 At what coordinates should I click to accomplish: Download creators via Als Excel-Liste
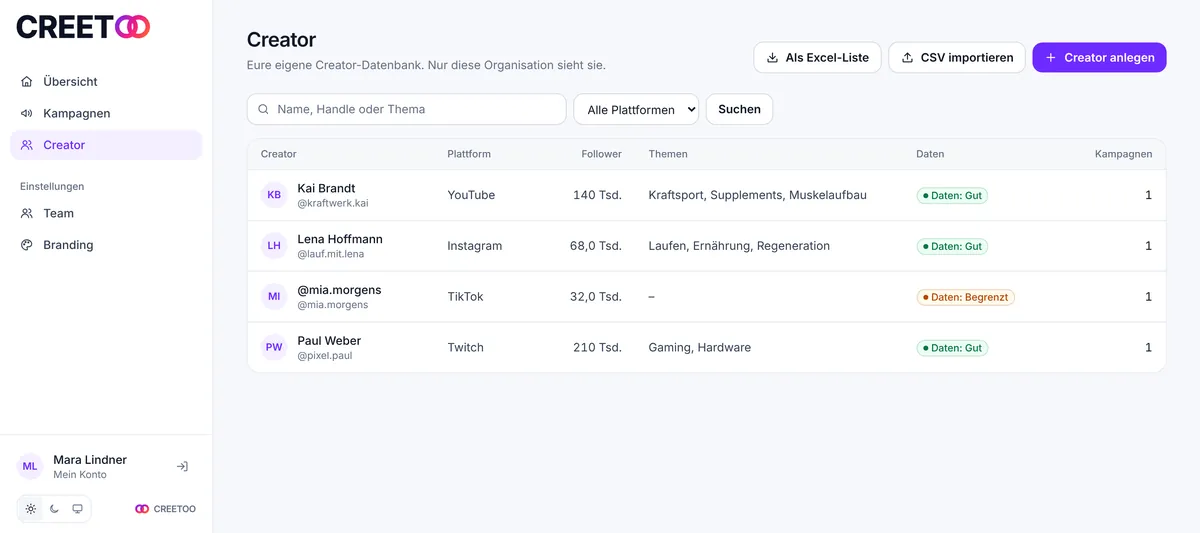pyautogui.click(x=818, y=58)
